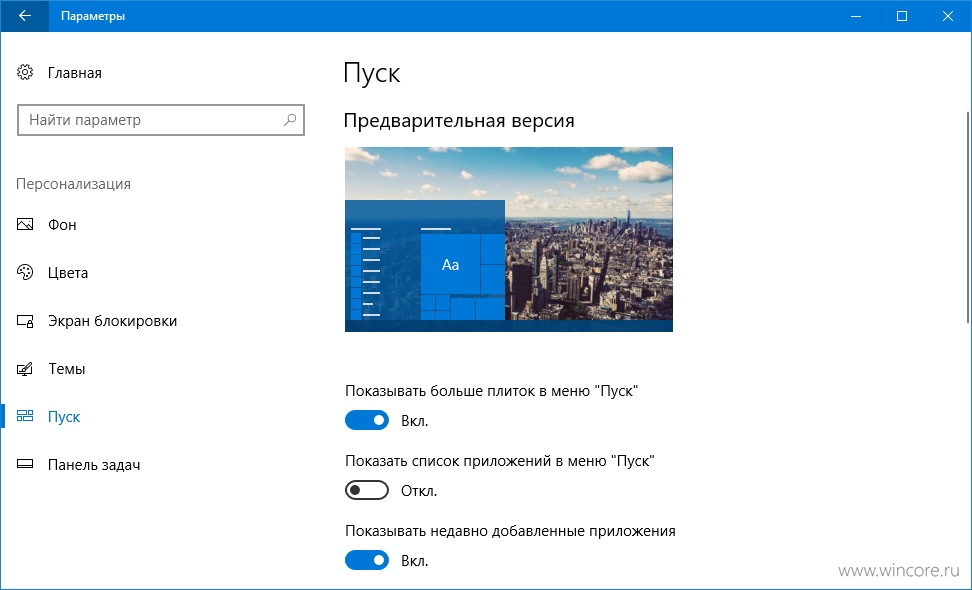Screen dimensions: 972x590
Task: Click the back arrow in title bar
Action: 25,16
